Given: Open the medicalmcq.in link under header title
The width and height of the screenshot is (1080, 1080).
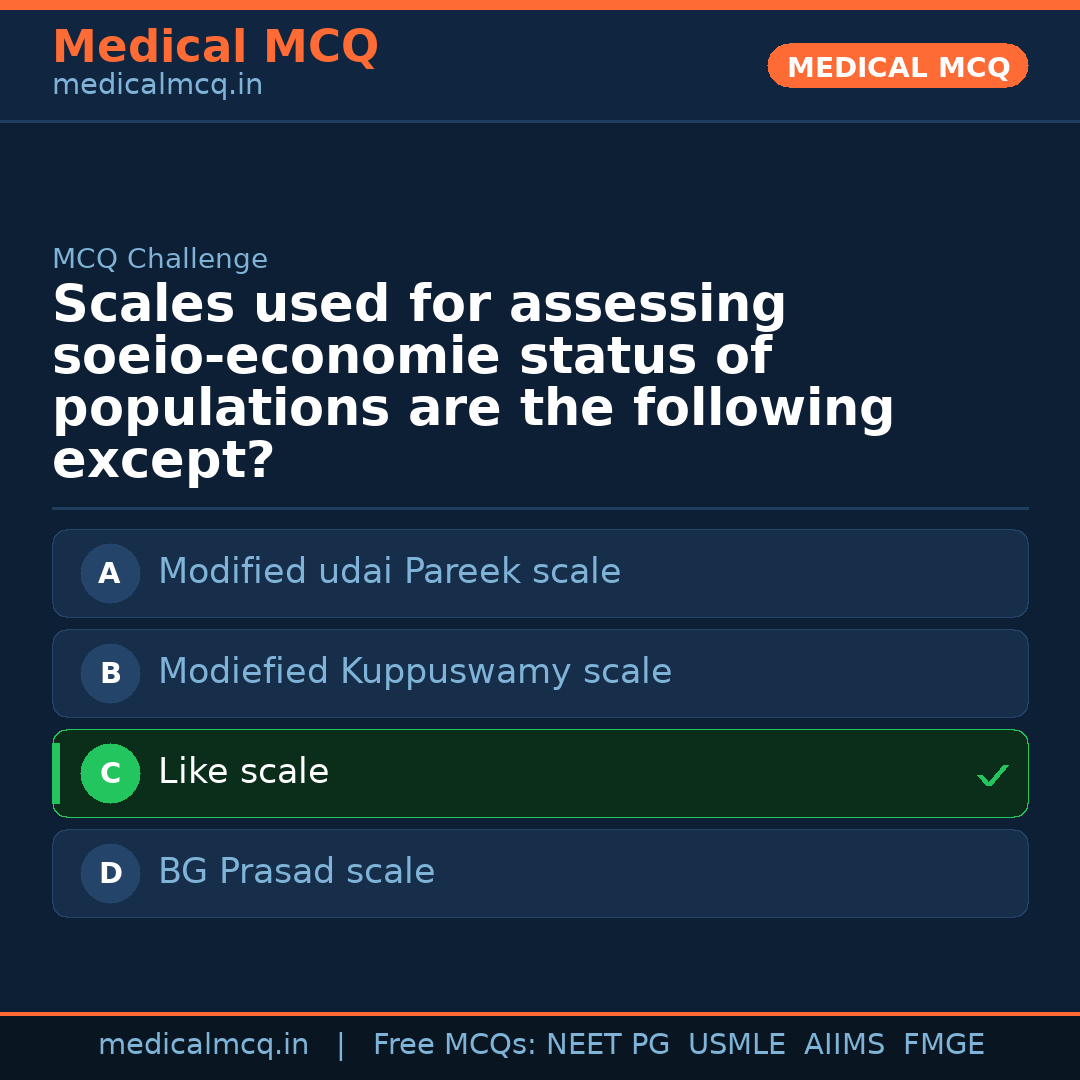Looking at the screenshot, I should pyautogui.click(x=157, y=86).
